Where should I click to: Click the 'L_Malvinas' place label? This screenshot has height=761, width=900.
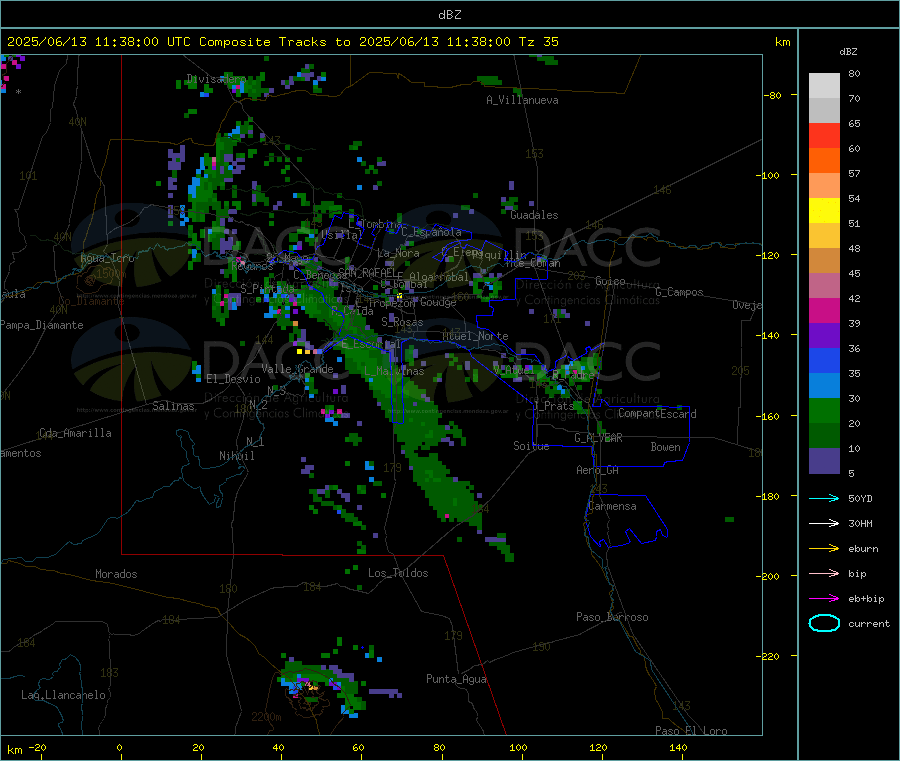click(394, 371)
